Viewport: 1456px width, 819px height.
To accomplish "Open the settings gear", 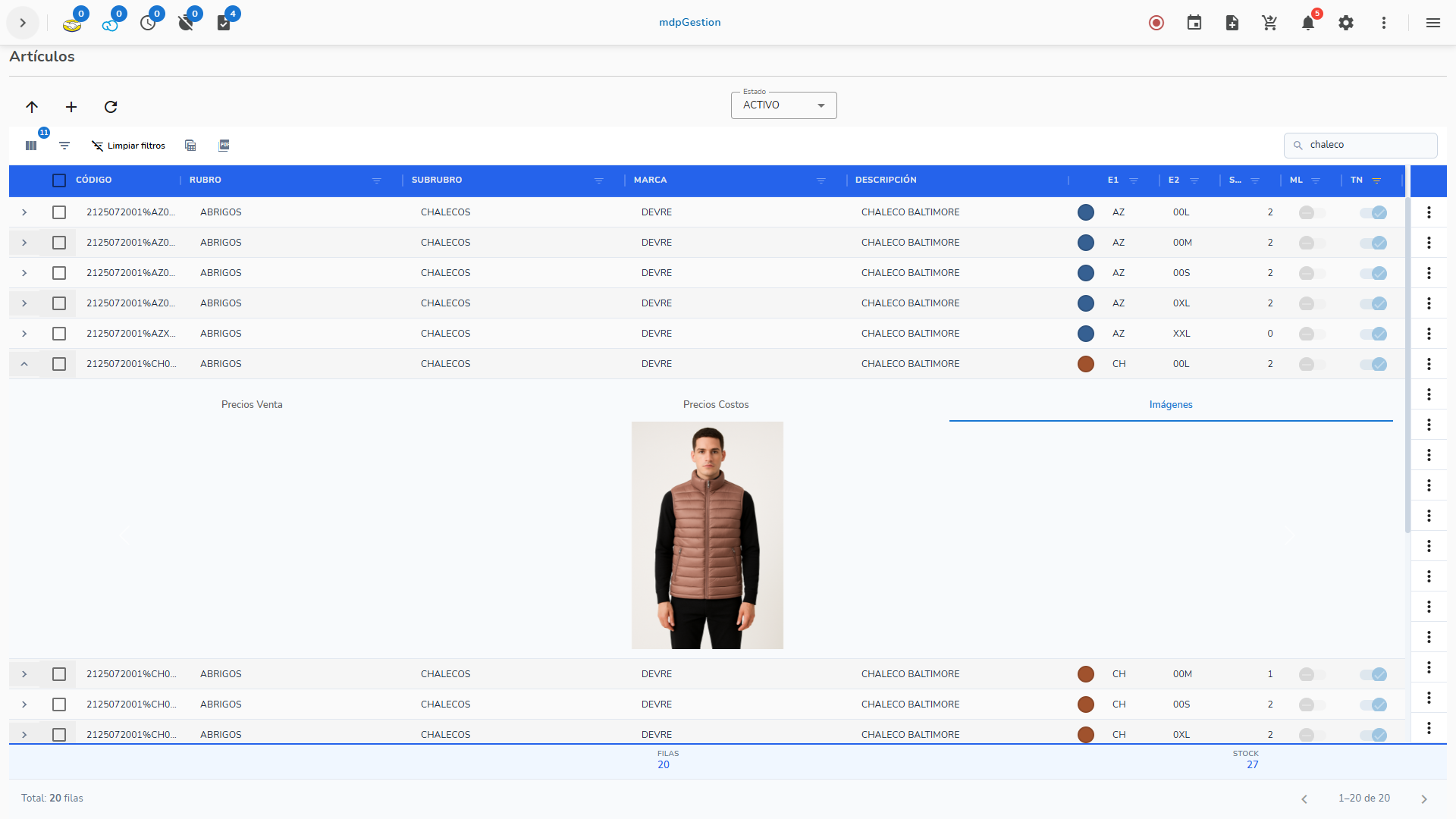I will click(1345, 23).
